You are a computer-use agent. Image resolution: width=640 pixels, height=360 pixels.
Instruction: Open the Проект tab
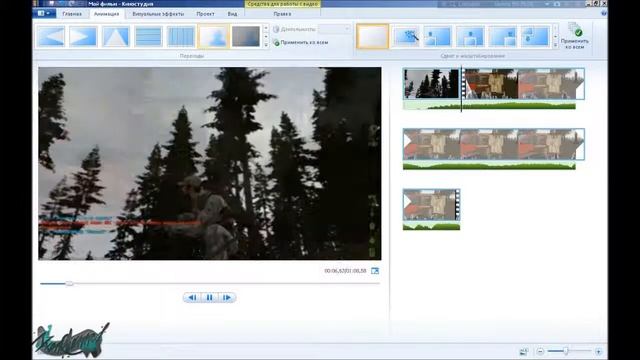coord(205,14)
